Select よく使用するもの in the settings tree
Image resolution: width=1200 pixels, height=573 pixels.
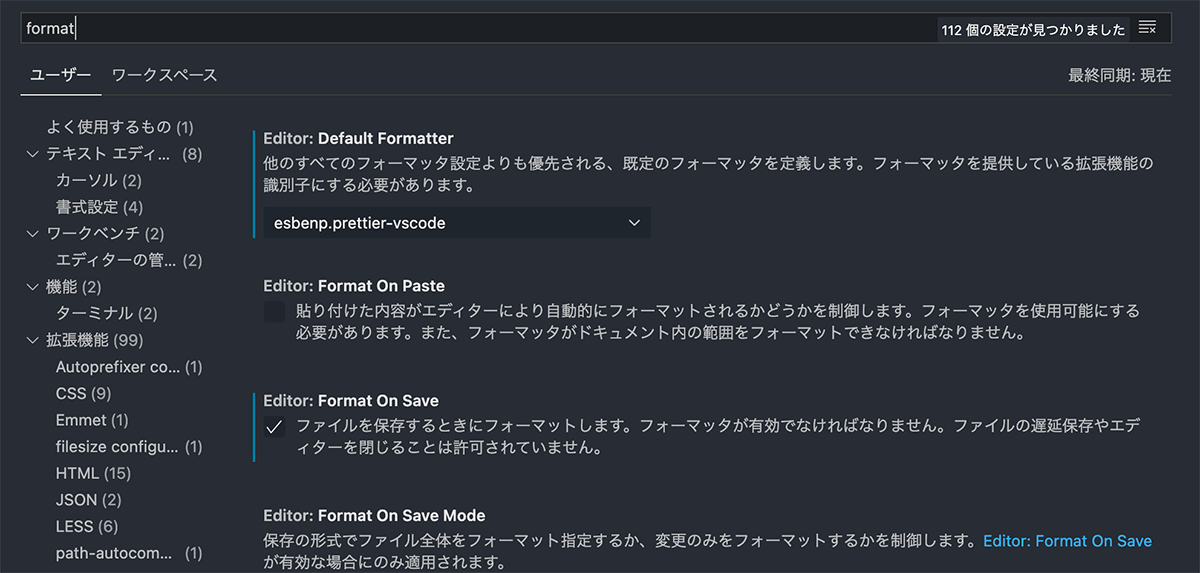tap(119, 127)
